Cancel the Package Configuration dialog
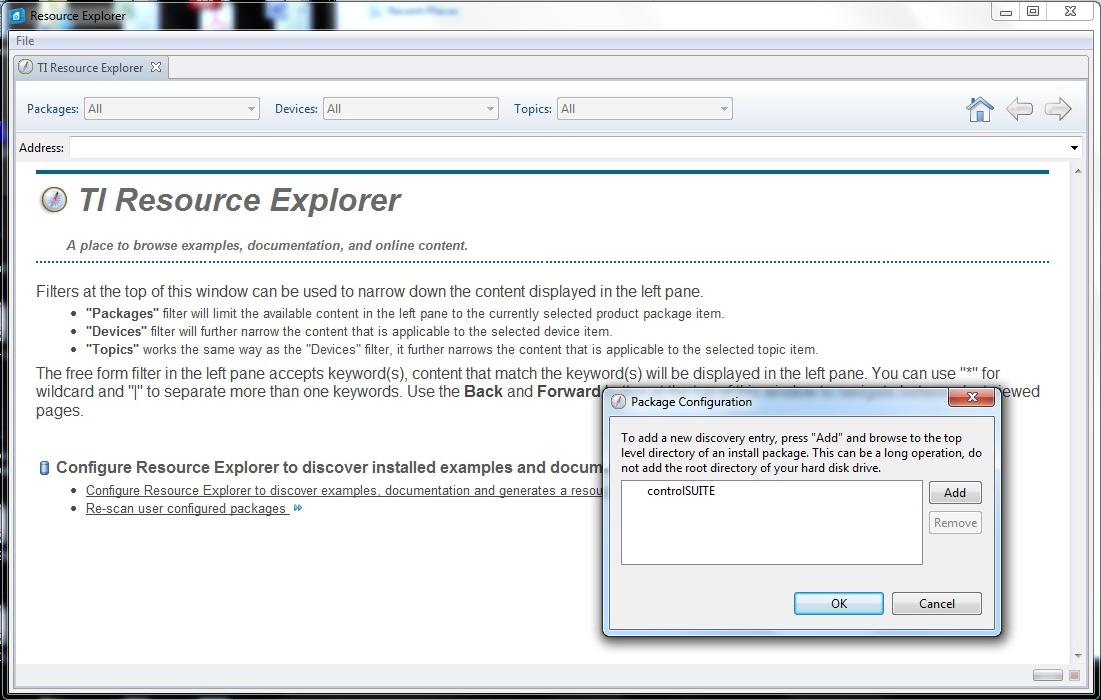1101x700 pixels. (936, 603)
